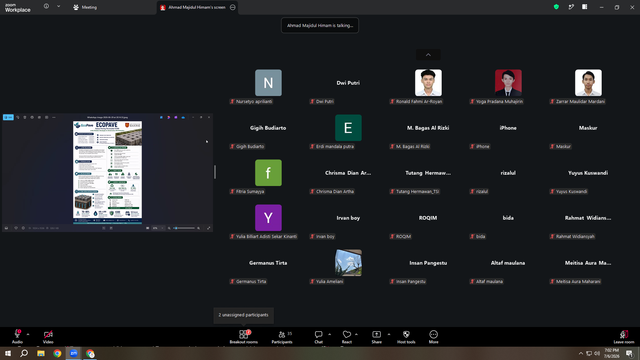Screen dimensions: 640x360
Task: Open the Windows notification center
Action: (629, 353)
